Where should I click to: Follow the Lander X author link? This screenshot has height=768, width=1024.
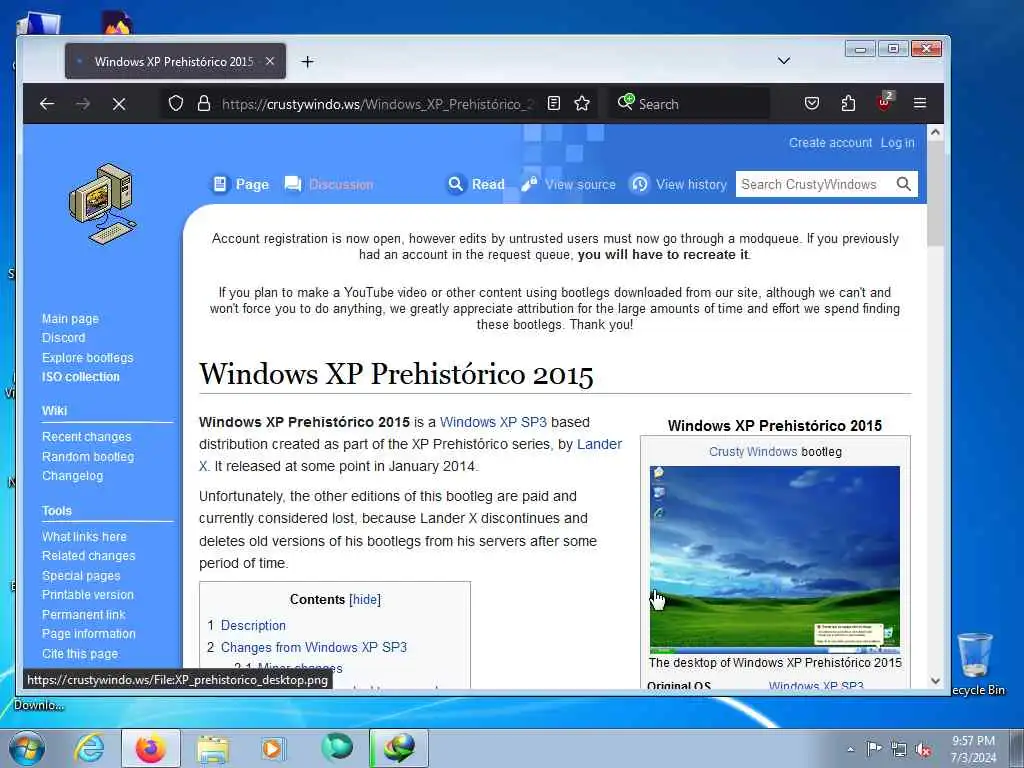[x=600, y=444]
